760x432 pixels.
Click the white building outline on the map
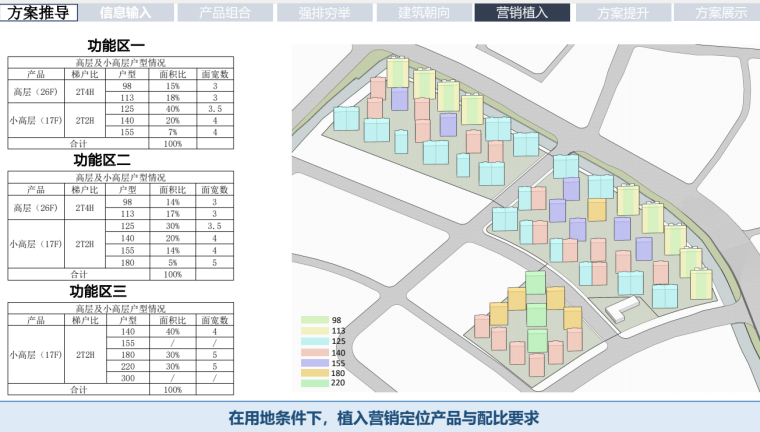point(628,307)
